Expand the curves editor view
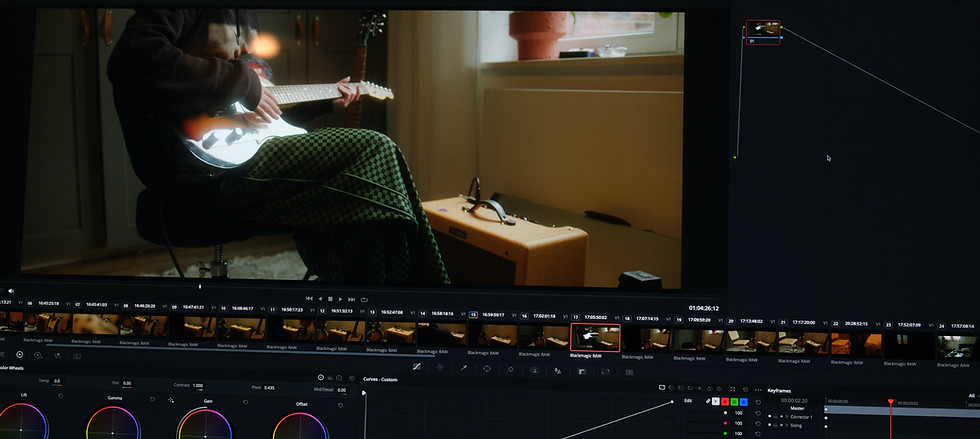 (x=732, y=389)
